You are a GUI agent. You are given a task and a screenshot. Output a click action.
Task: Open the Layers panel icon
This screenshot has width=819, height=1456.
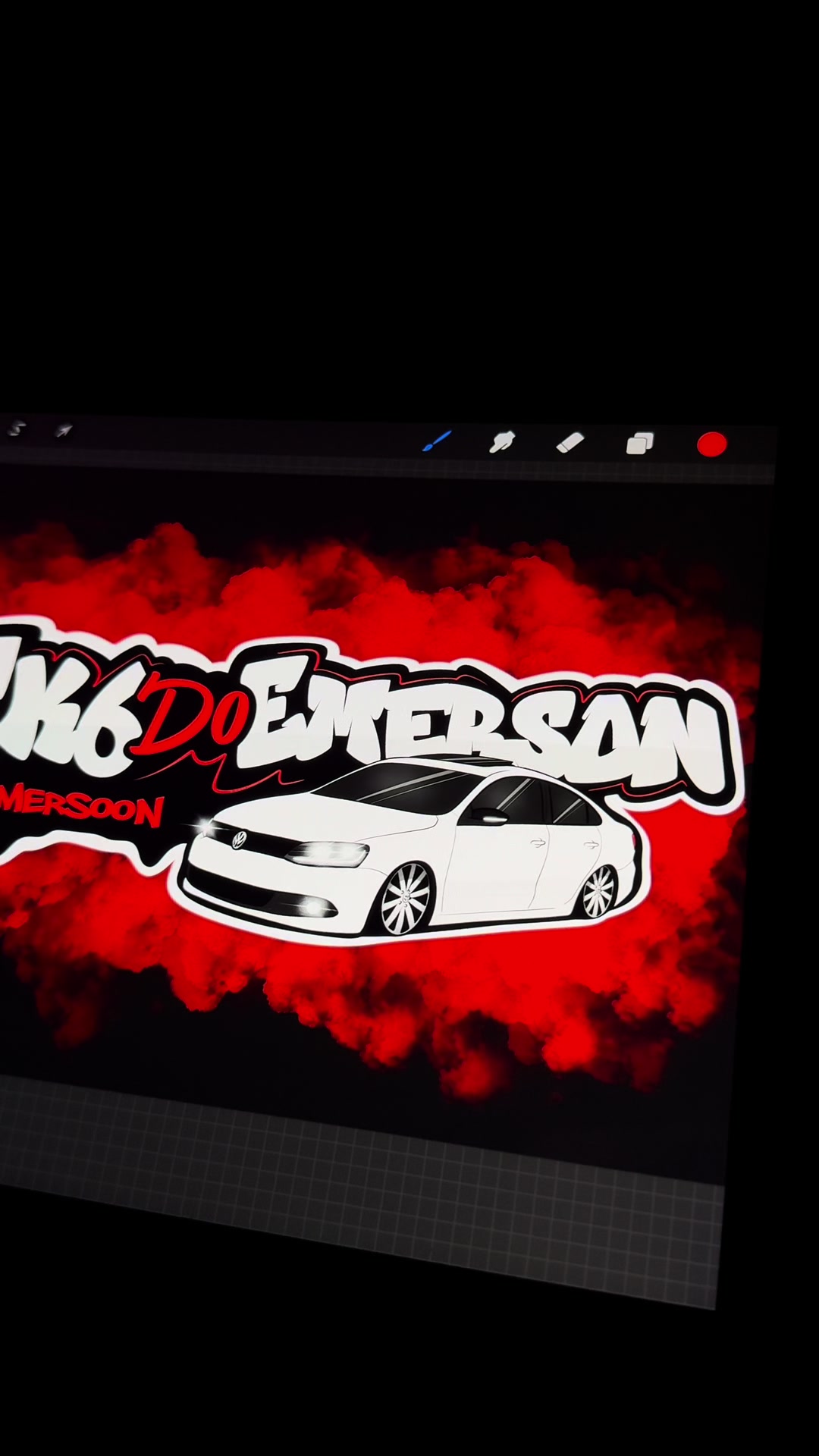click(x=640, y=443)
